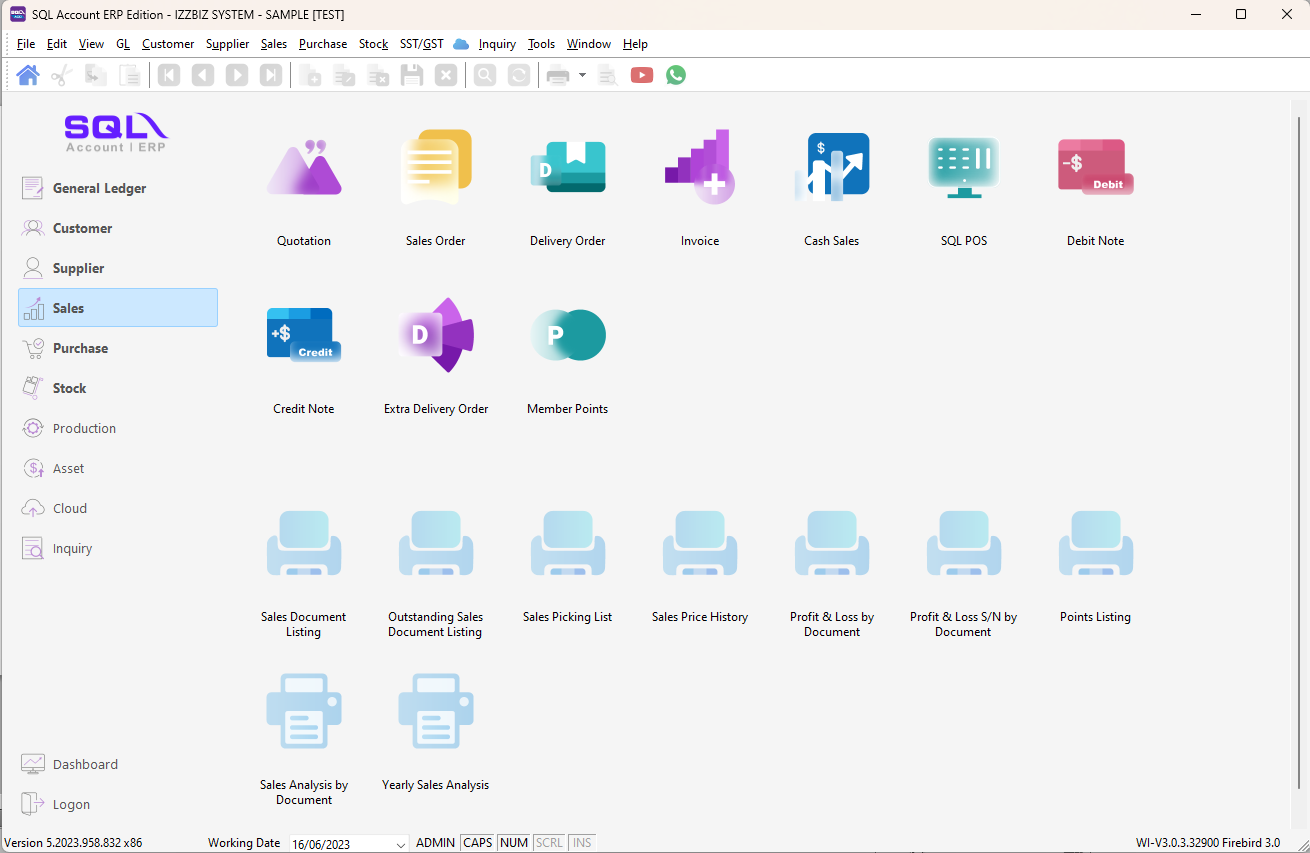Viewport: 1310px width, 853px height.
Task: Click ADMIN in the status bar
Action: (x=435, y=843)
